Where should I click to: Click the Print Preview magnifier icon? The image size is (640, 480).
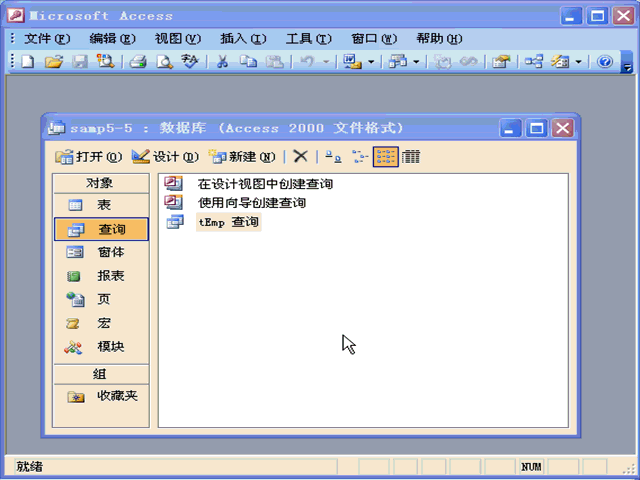(164, 62)
